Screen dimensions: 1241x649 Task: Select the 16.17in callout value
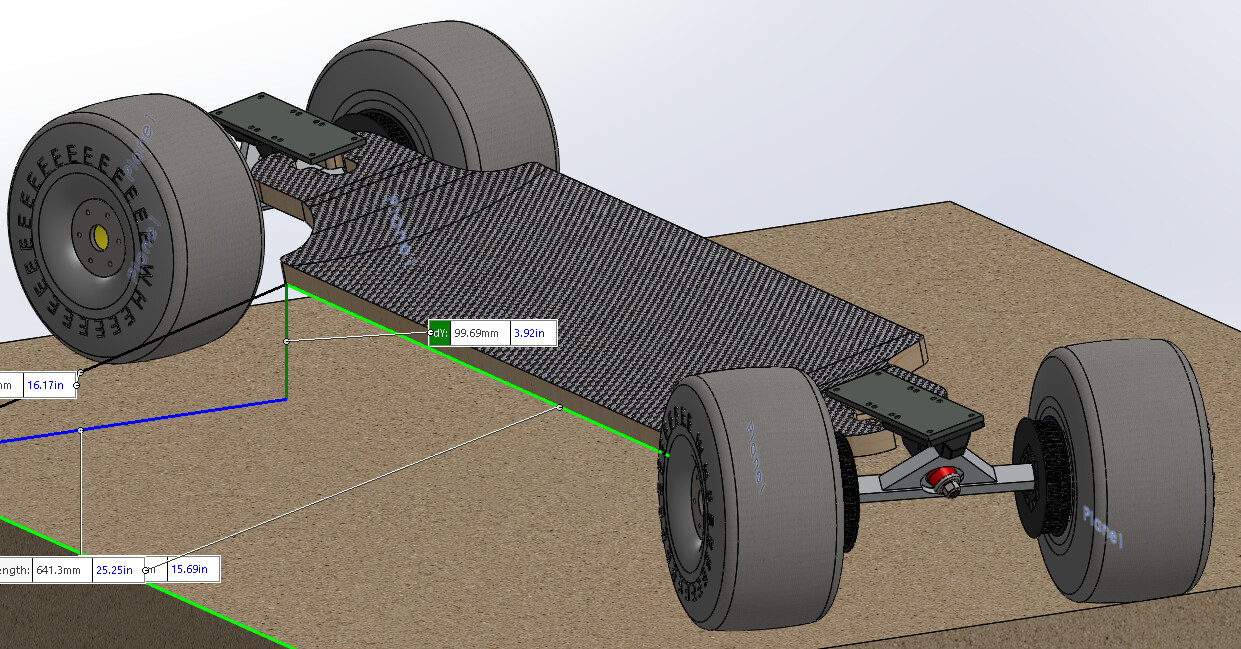click(47, 385)
